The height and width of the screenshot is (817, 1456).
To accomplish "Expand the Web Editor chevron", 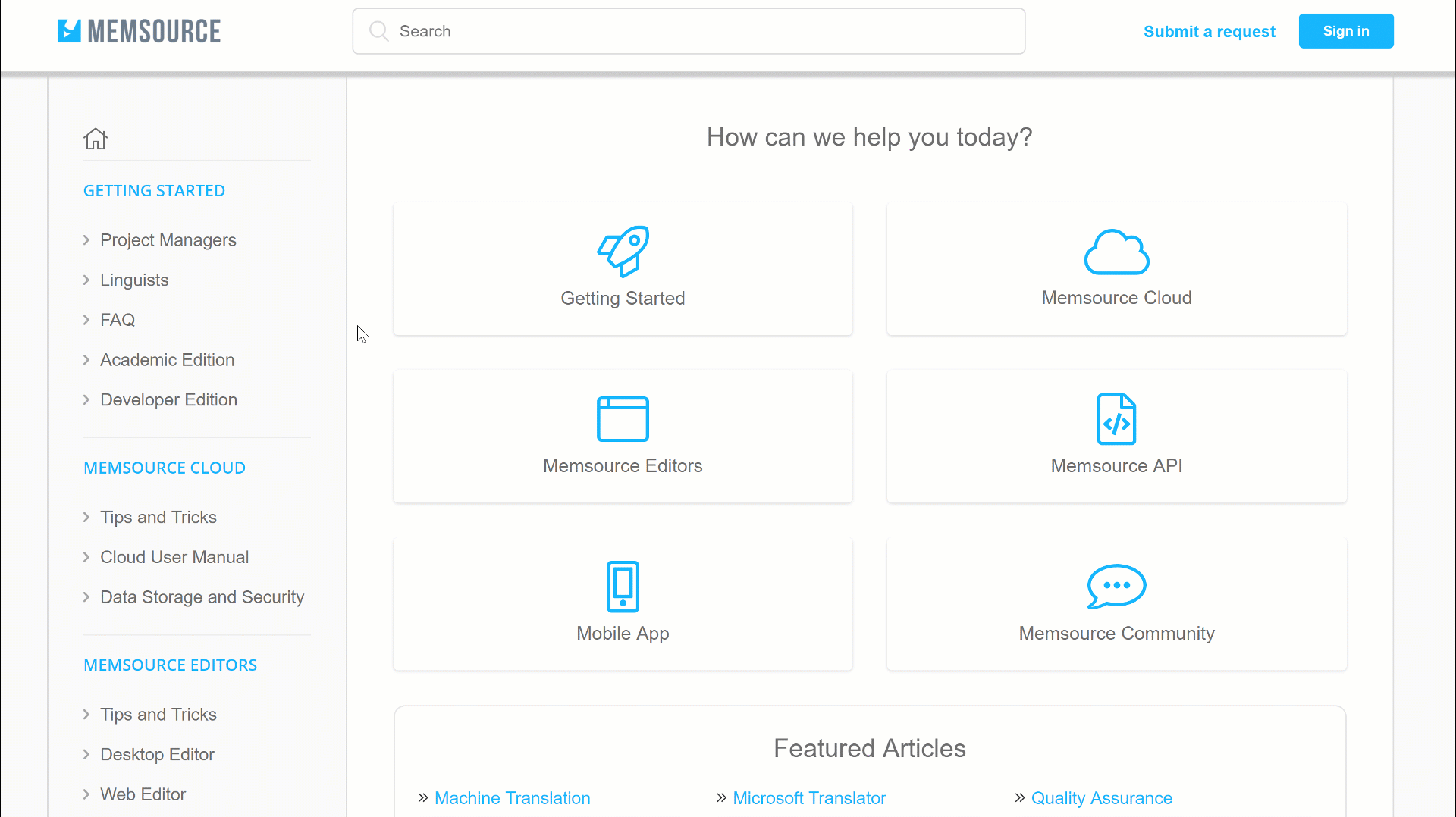I will coord(86,794).
